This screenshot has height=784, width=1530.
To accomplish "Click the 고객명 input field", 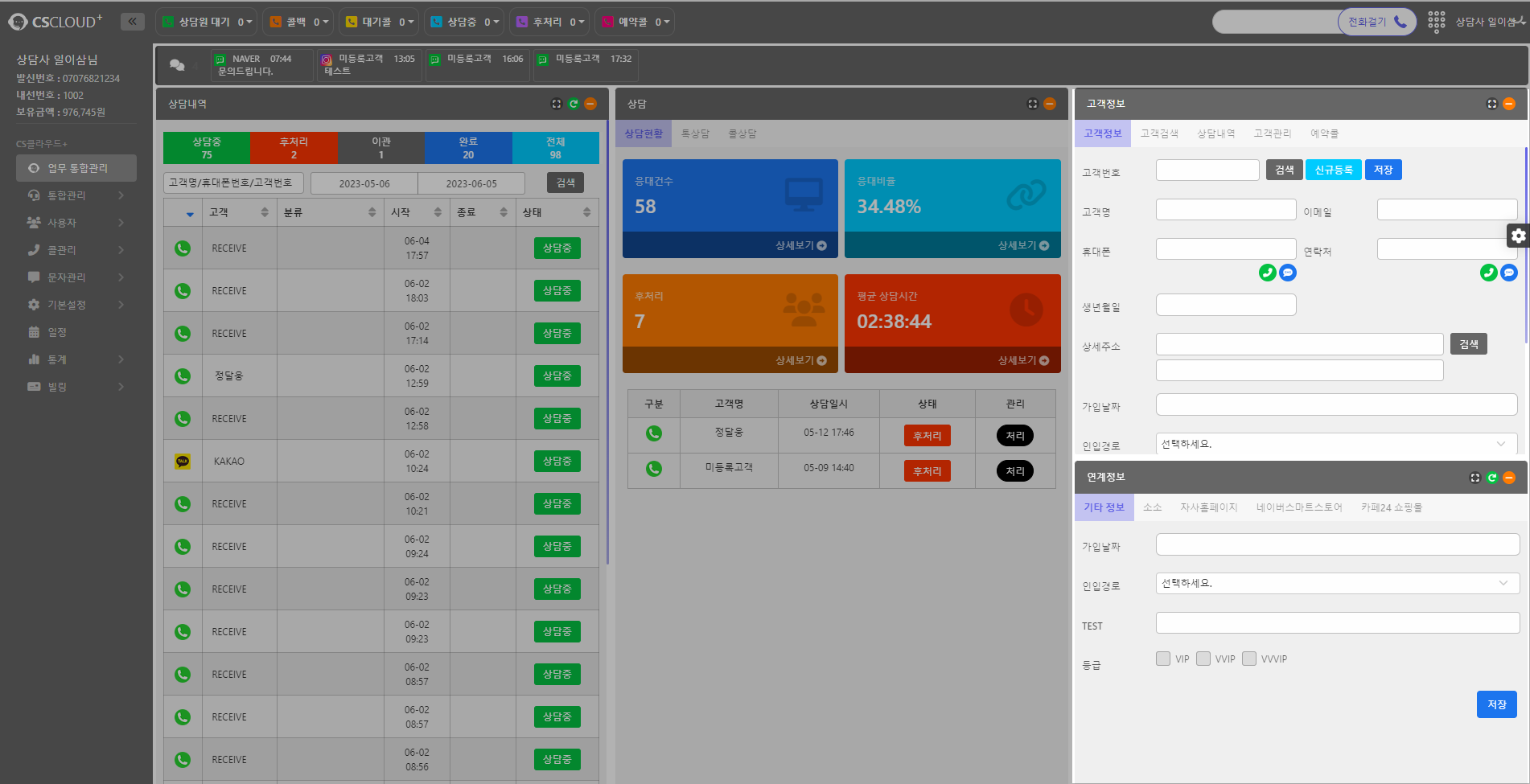I will coord(1225,210).
